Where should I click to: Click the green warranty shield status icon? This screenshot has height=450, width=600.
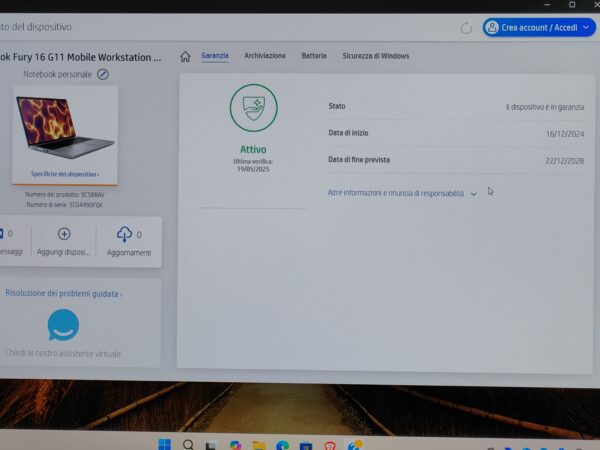(254, 108)
